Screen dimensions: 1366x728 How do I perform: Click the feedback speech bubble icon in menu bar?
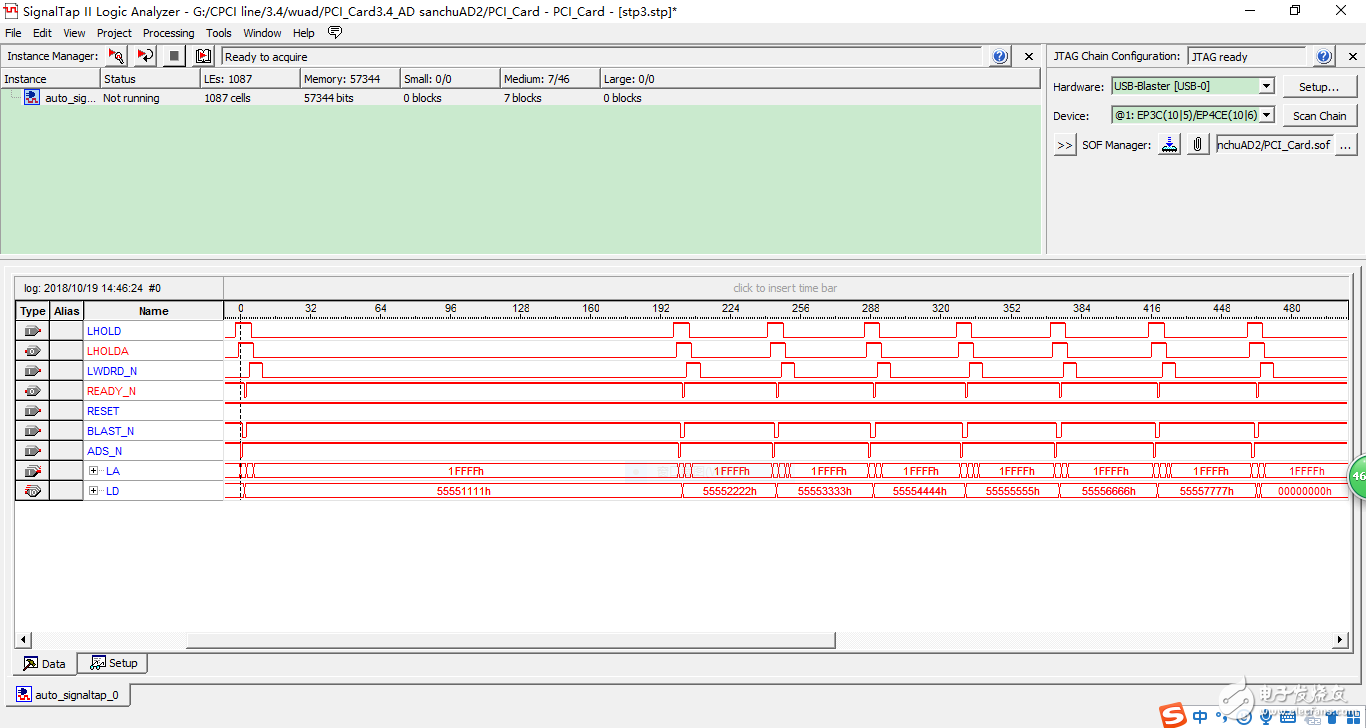click(335, 33)
